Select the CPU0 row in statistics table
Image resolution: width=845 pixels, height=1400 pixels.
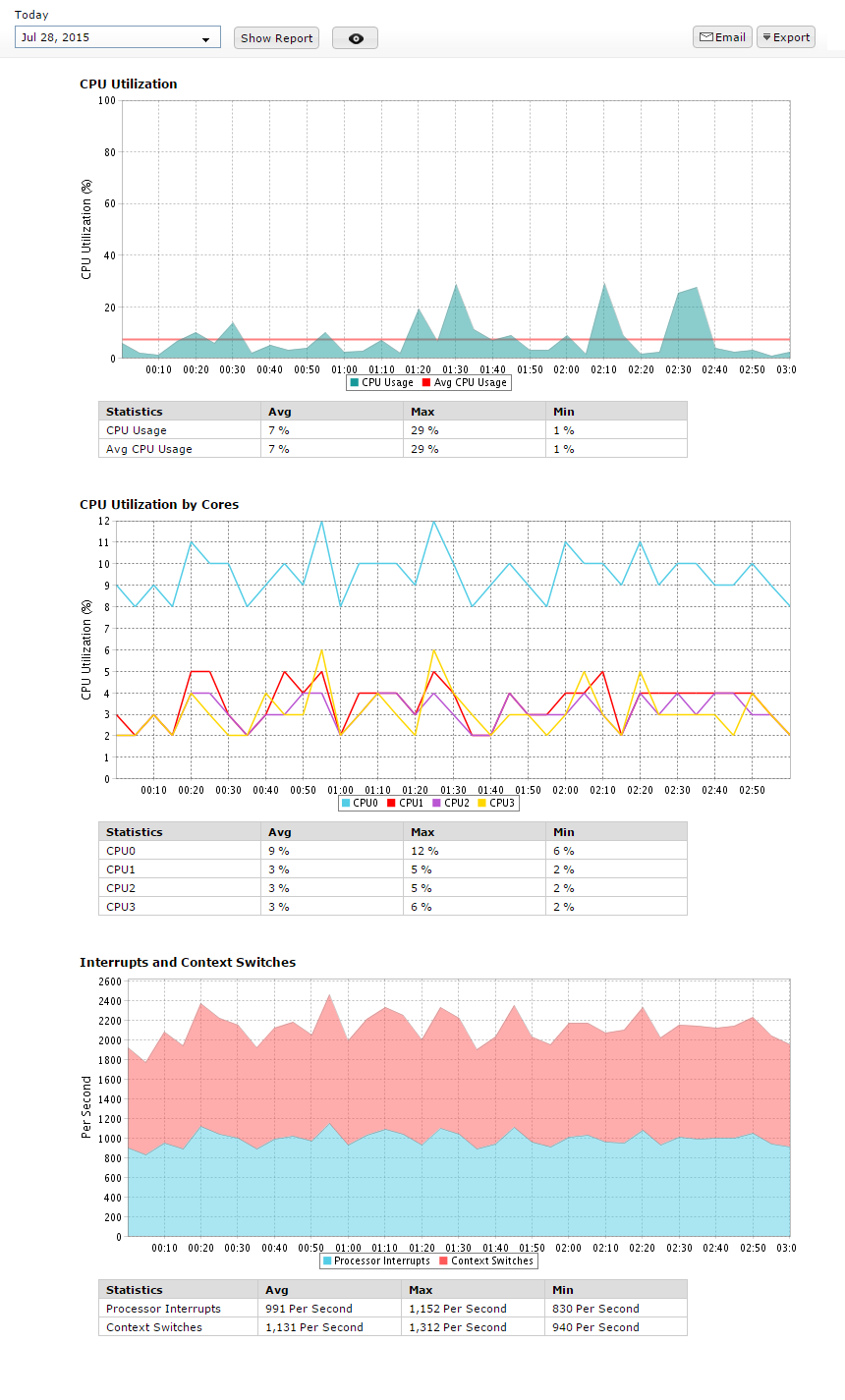point(392,851)
